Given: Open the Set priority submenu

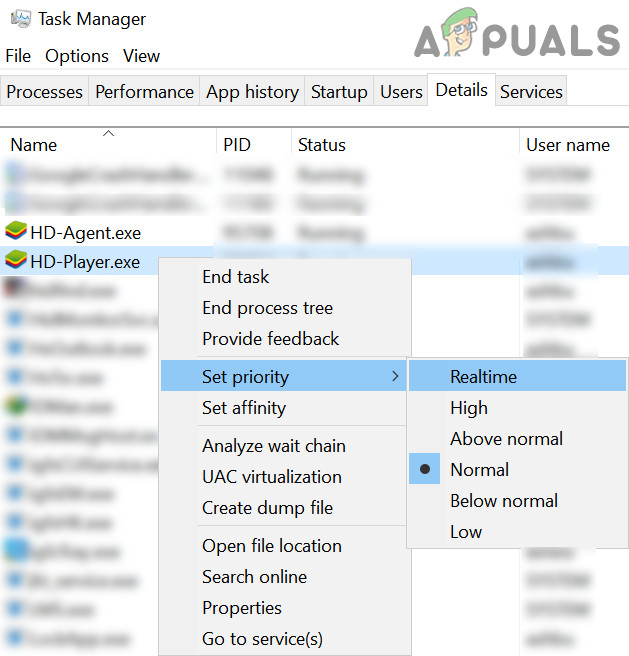Looking at the screenshot, I should pyautogui.click(x=283, y=376).
